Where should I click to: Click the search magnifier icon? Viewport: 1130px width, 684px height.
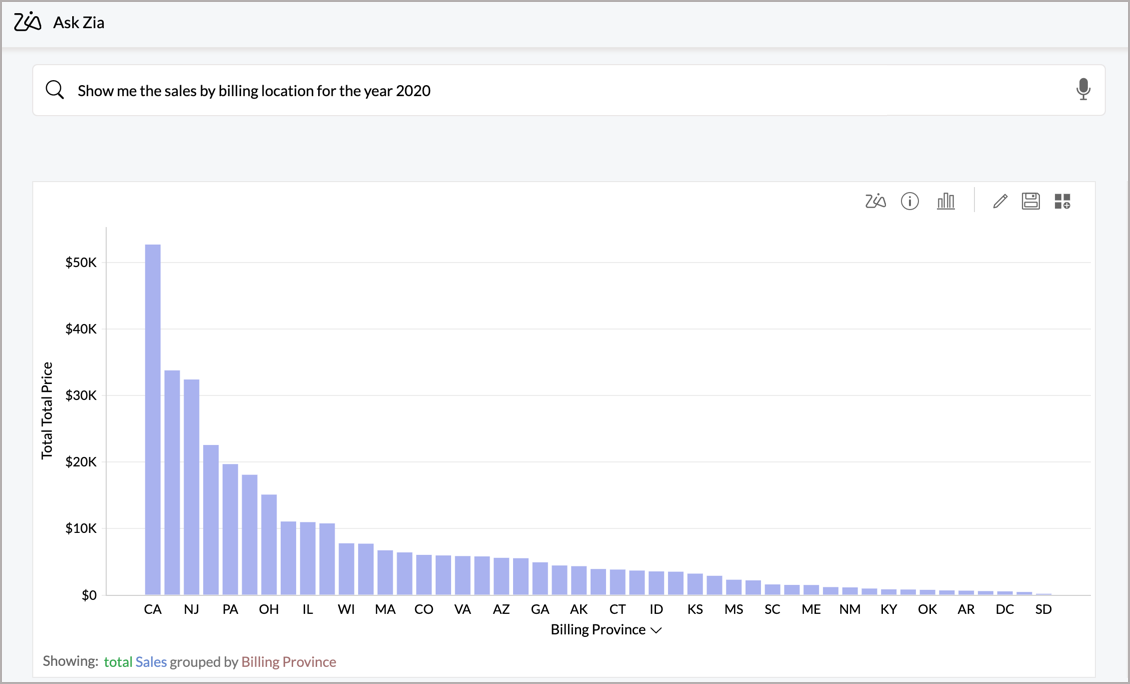point(55,91)
